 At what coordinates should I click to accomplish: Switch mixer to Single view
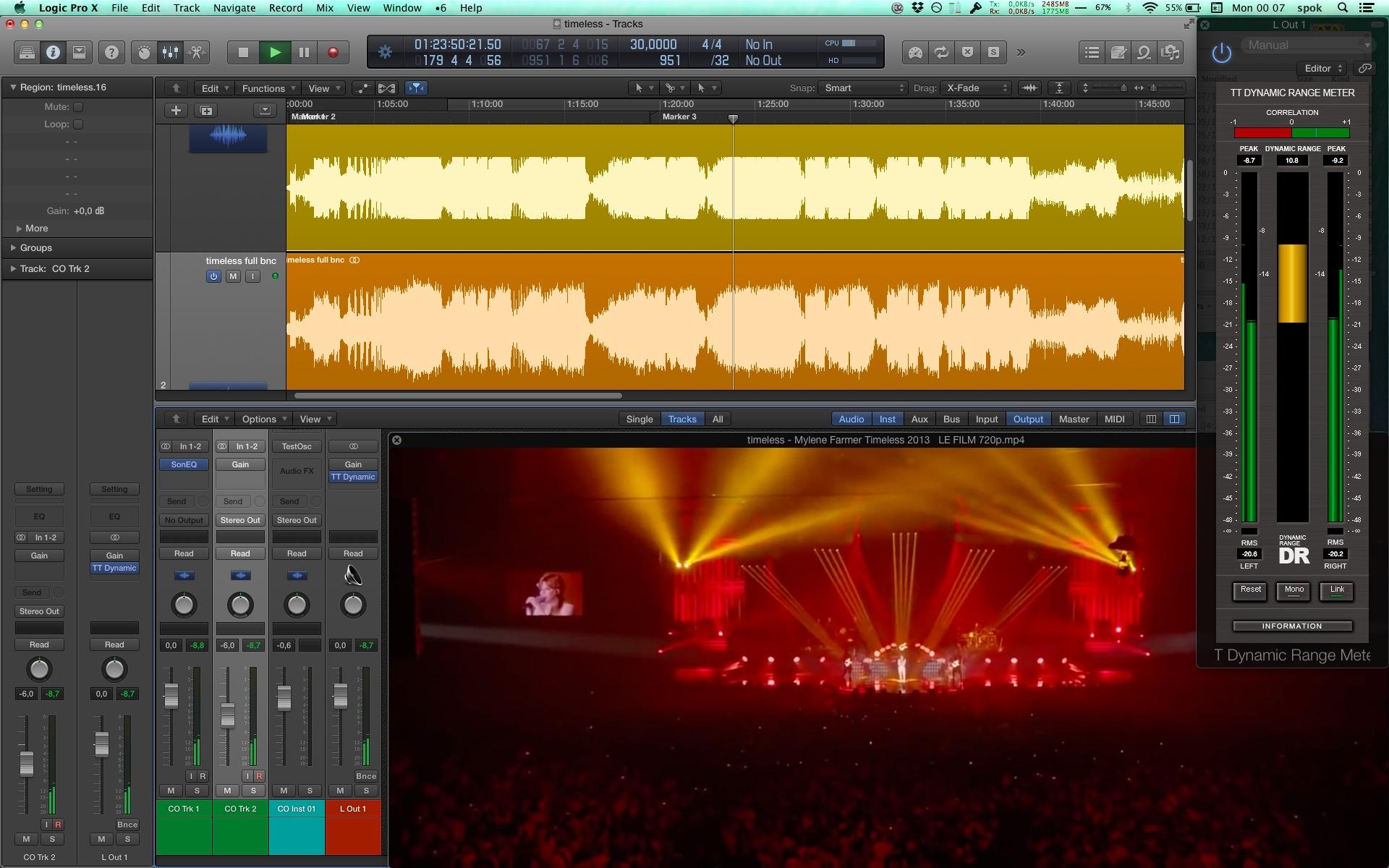640,419
